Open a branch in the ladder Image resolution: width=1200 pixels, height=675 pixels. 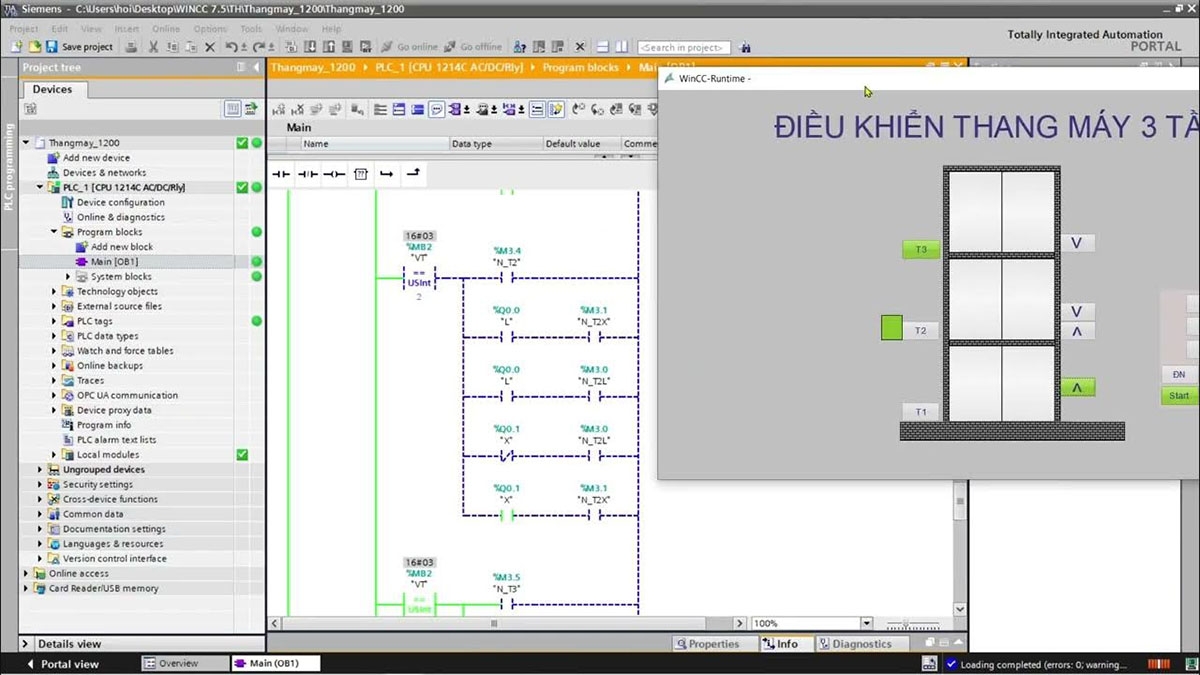point(387,174)
